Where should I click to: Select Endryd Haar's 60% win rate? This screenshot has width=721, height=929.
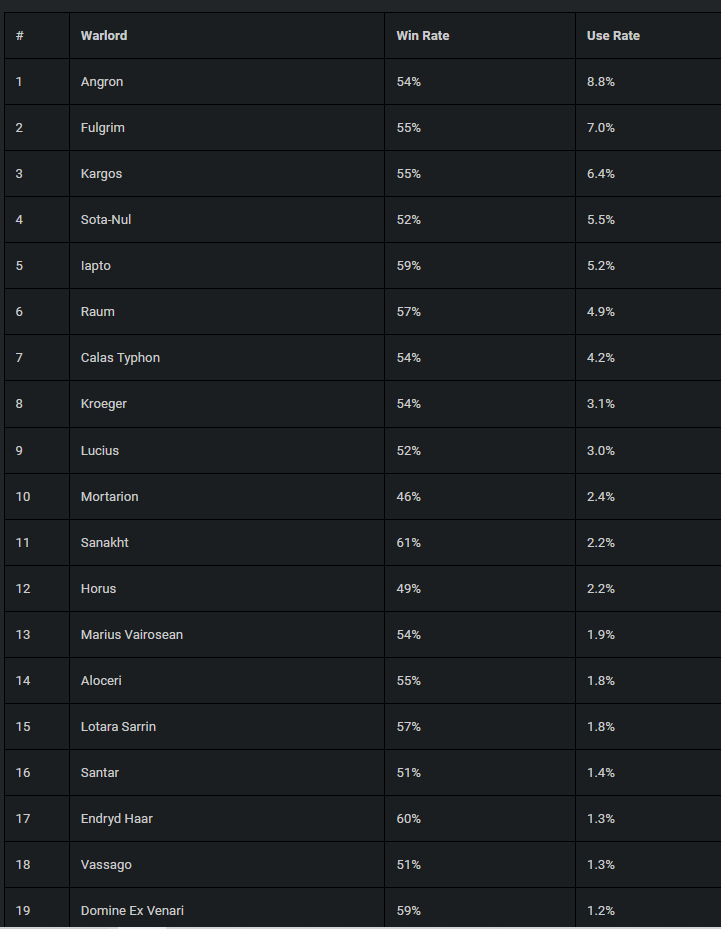pos(409,819)
